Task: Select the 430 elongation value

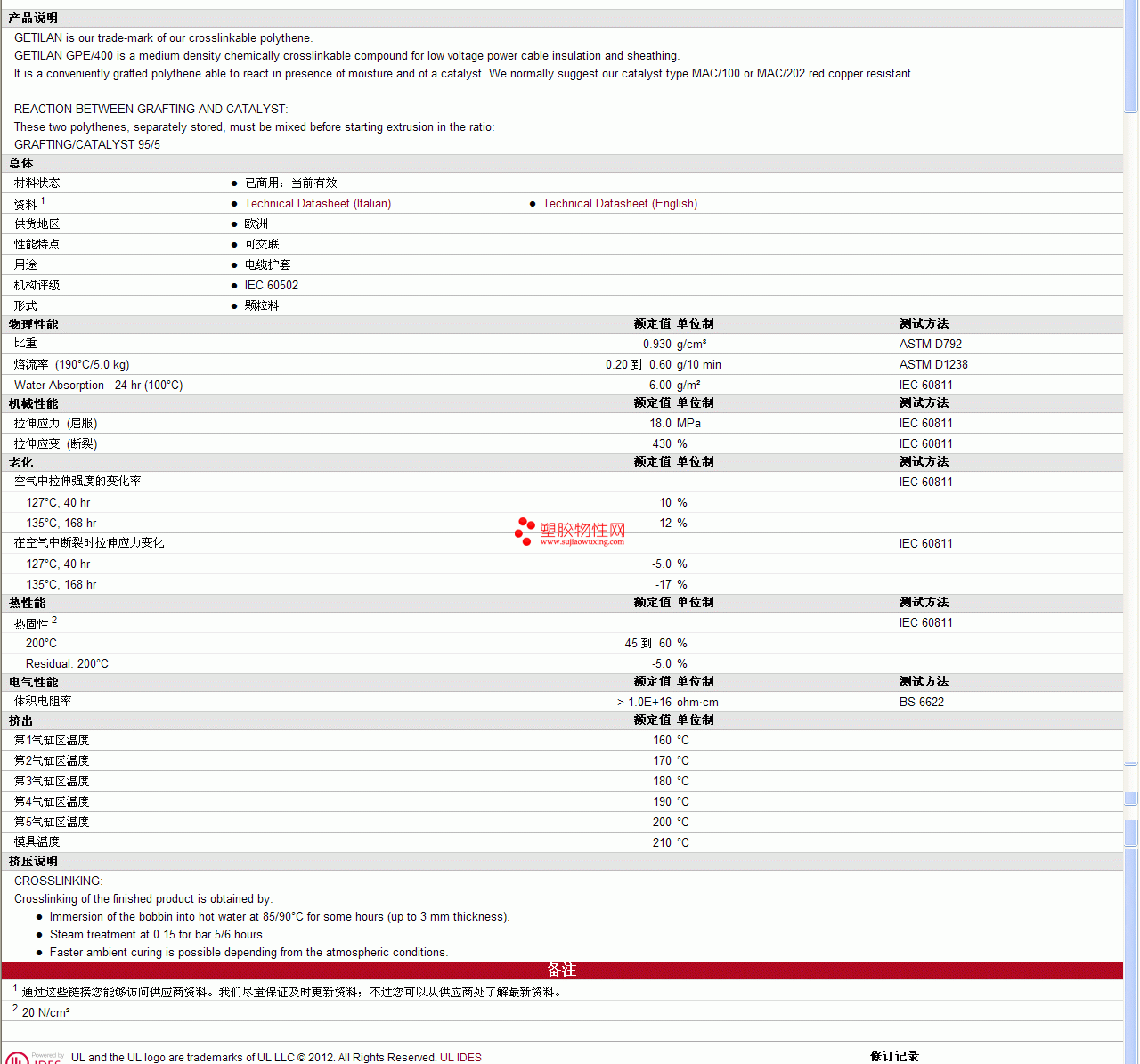Action: point(662,444)
